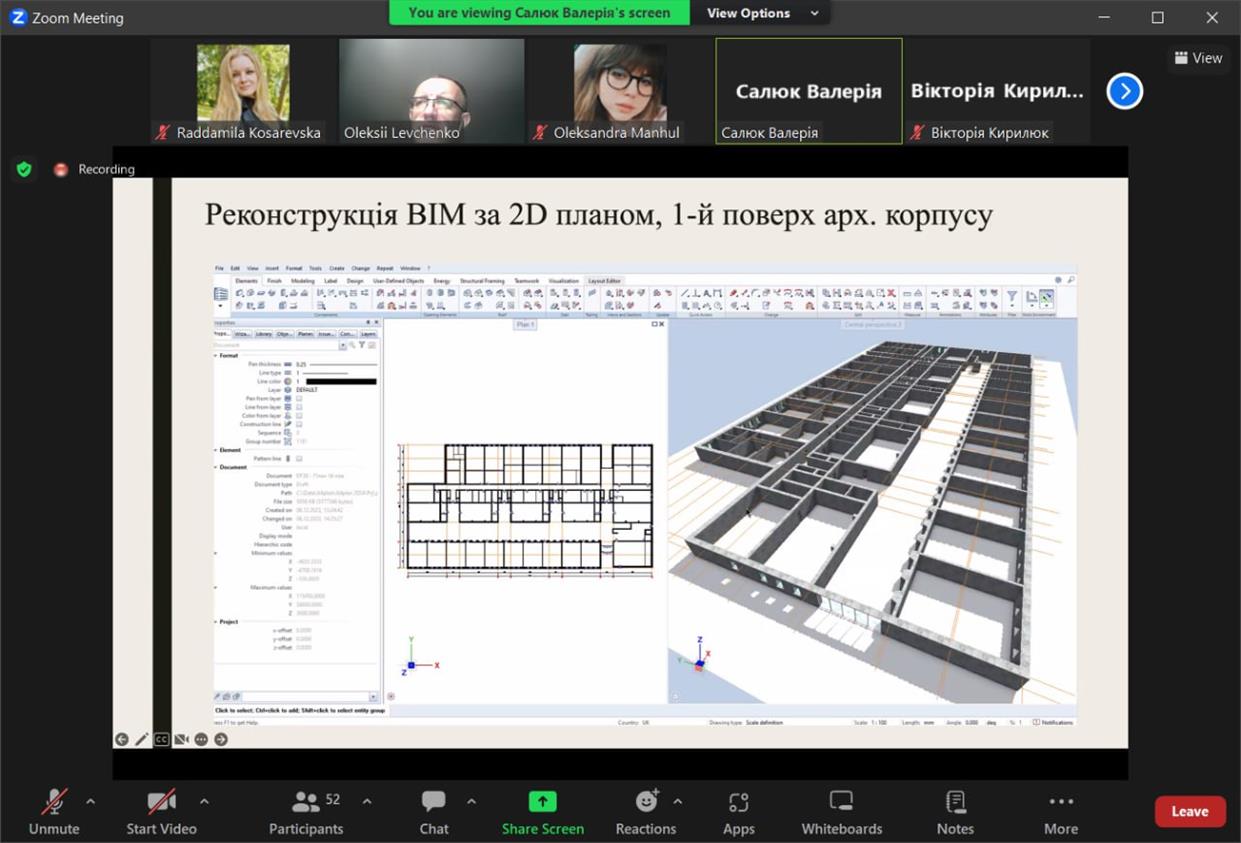Open the Reactions menu
The image size is (1241, 843).
646,811
